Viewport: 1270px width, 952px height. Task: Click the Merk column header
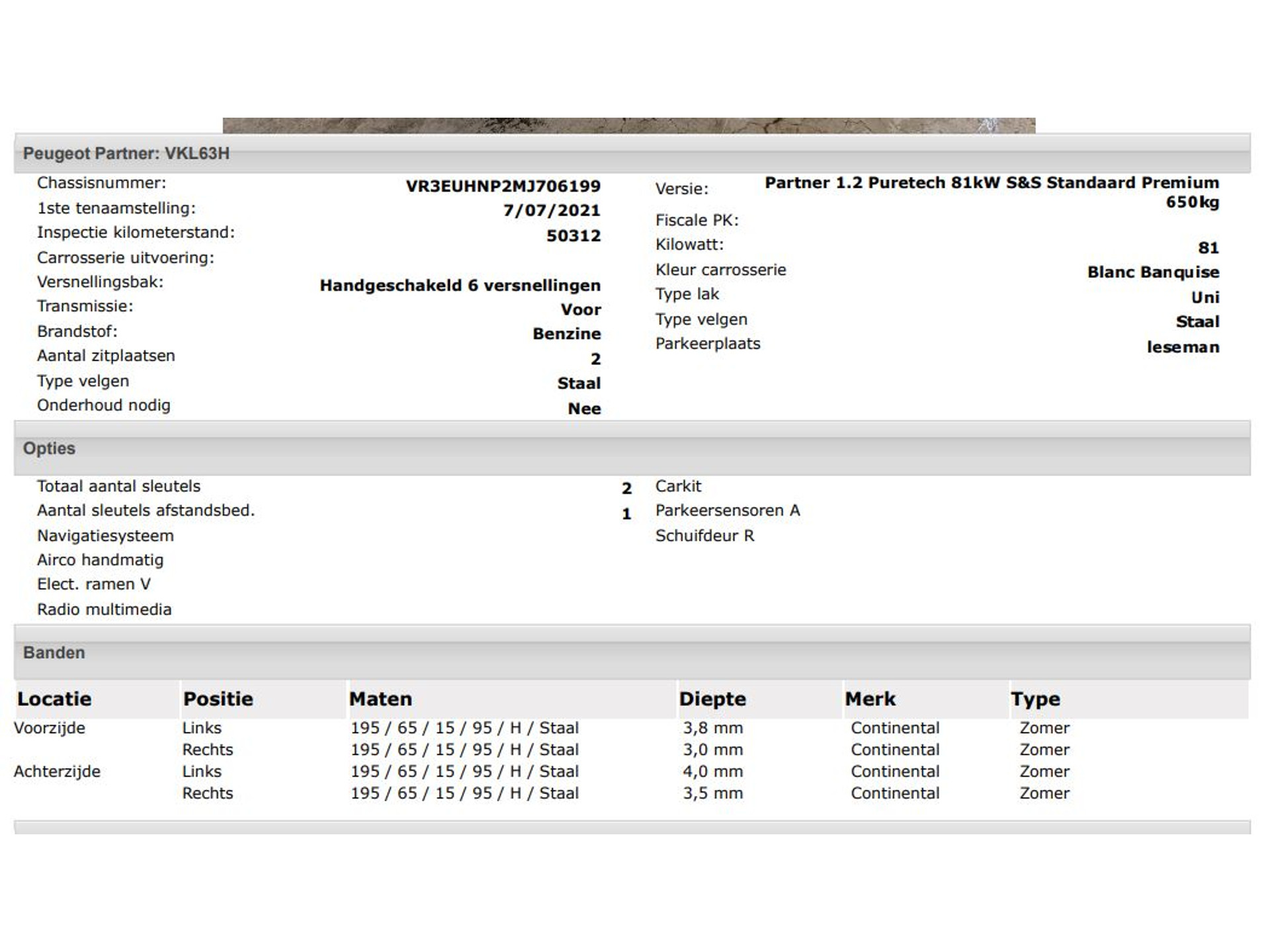[870, 699]
